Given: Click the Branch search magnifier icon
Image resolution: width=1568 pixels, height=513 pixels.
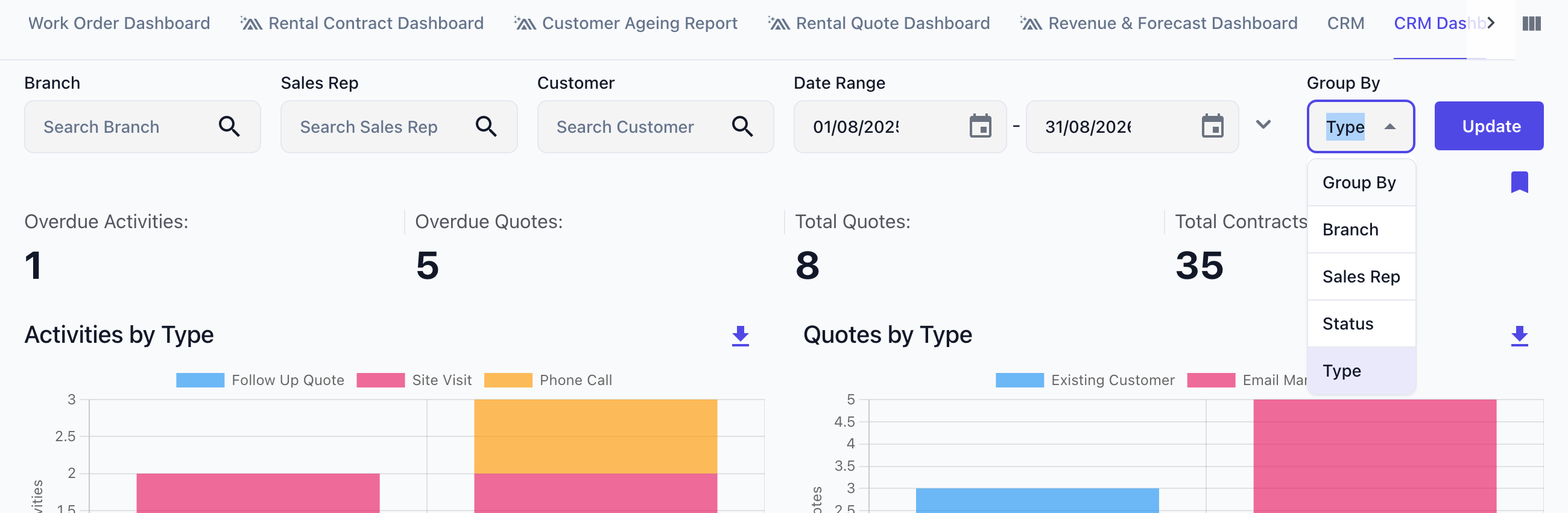Looking at the screenshot, I should click(229, 126).
